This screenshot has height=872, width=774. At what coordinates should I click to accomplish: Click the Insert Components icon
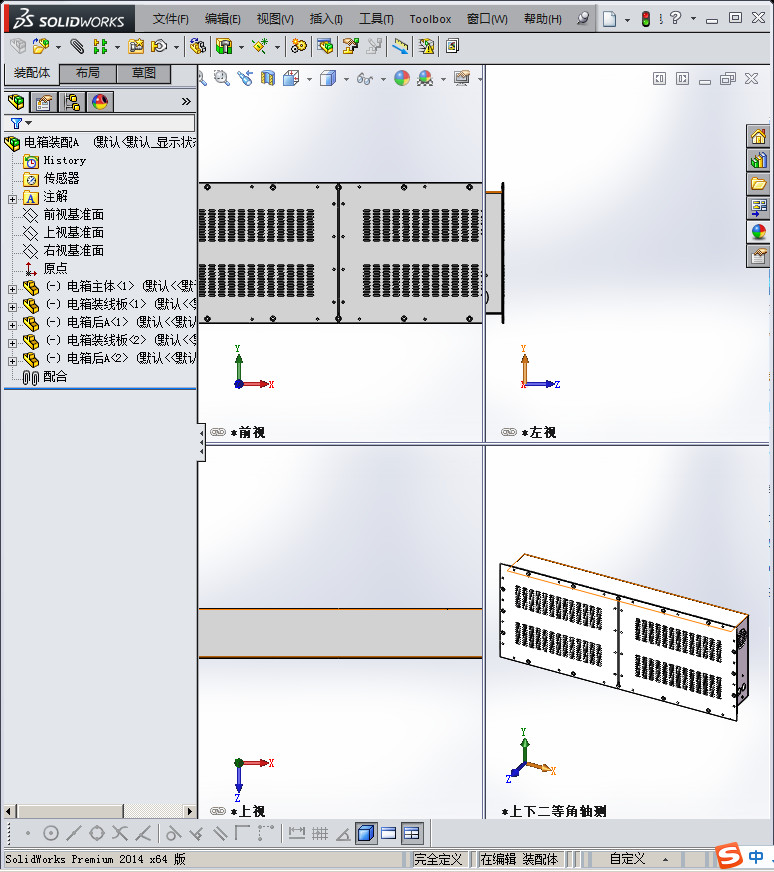41,46
